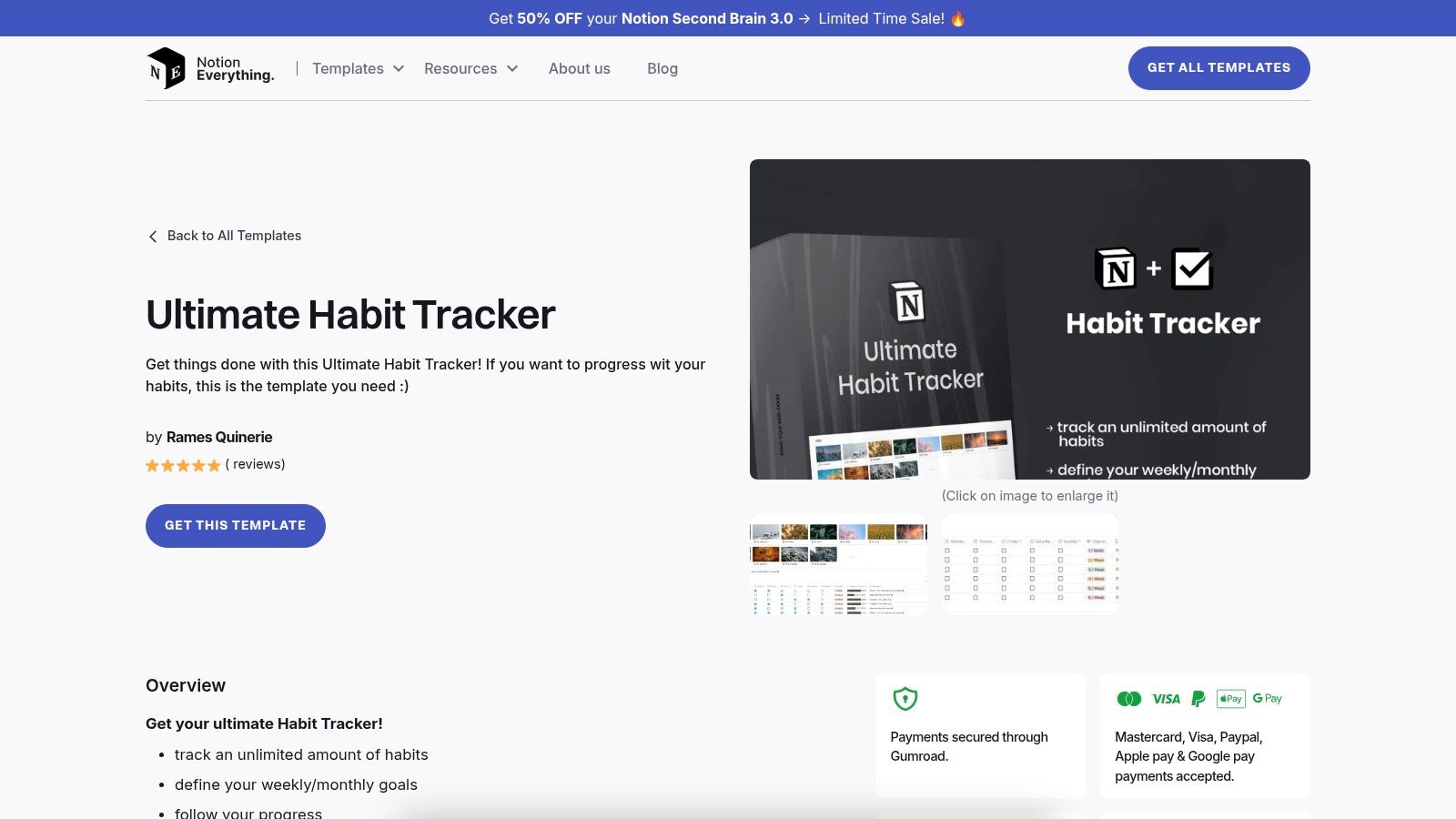Screen dimensions: 1456x819
Task: Select the checkbox table thumbnail
Action: click(1030, 564)
